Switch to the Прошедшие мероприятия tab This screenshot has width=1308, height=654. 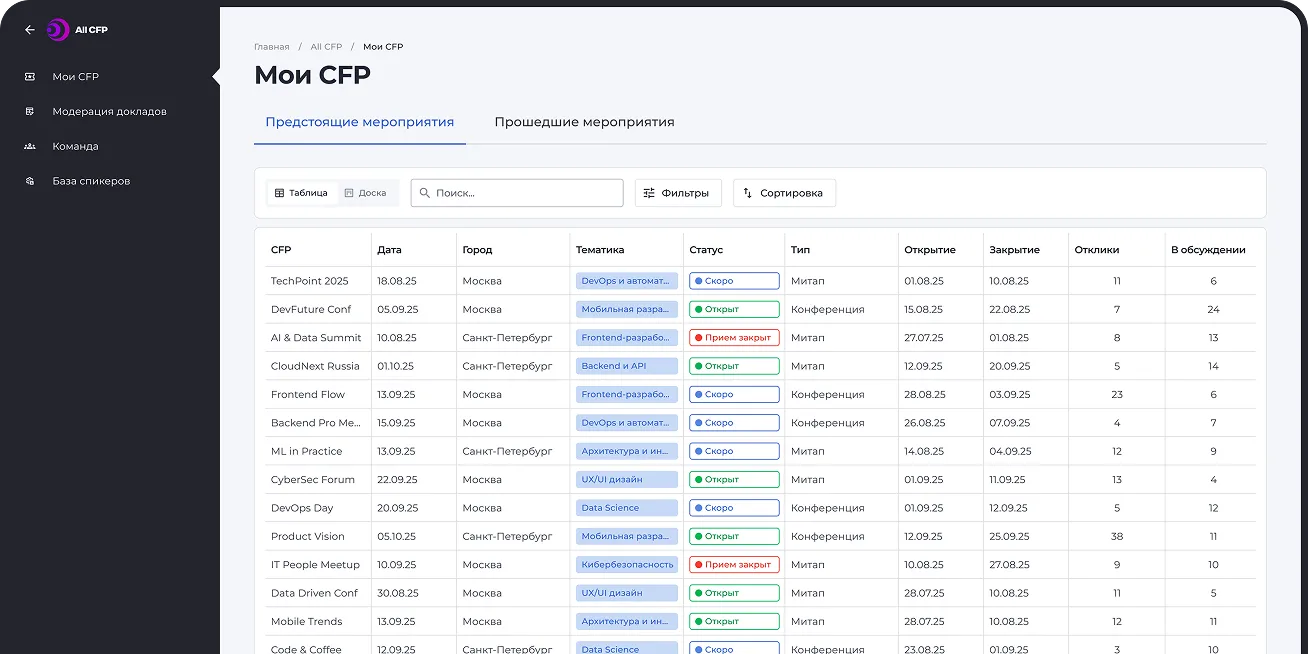coord(583,121)
